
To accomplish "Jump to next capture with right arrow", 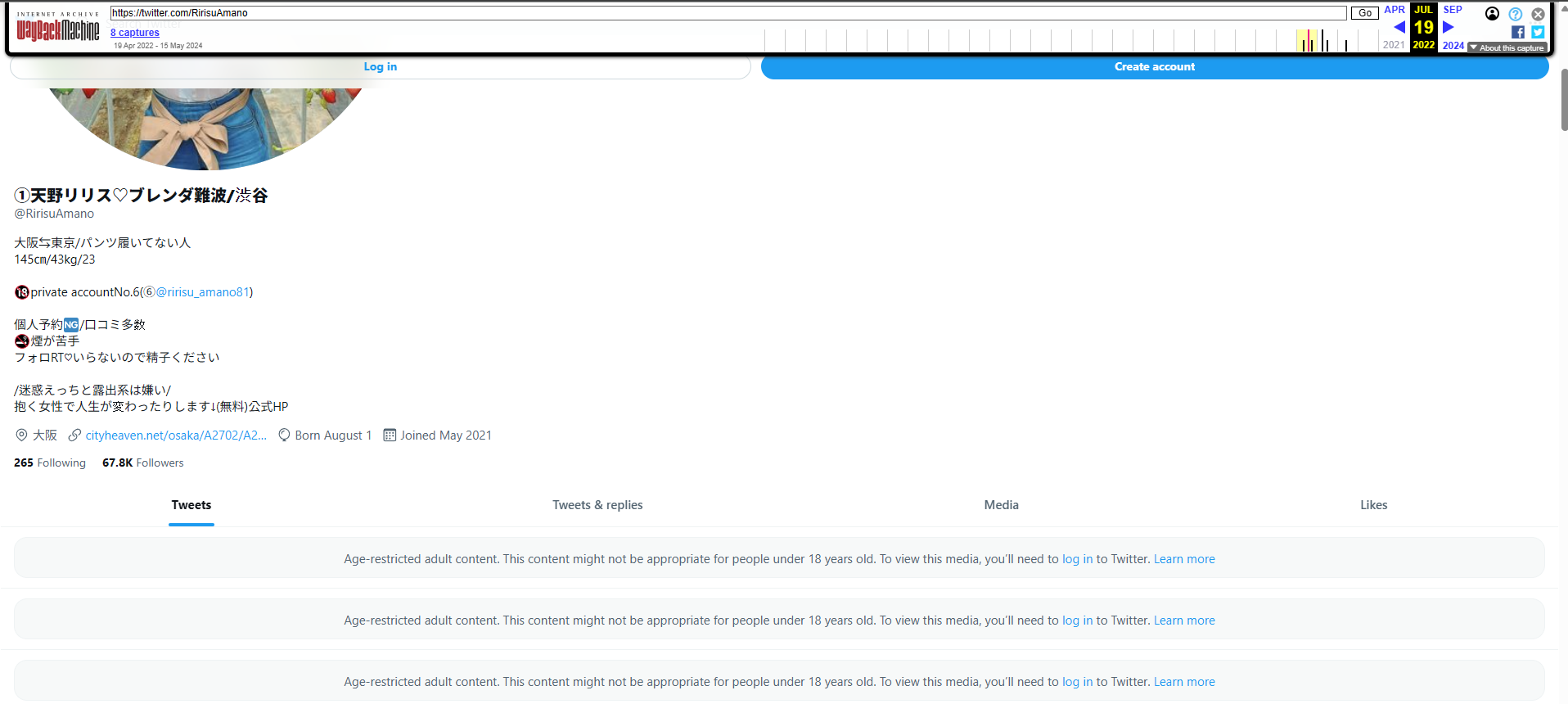I will pyautogui.click(x=1448, y=27).
